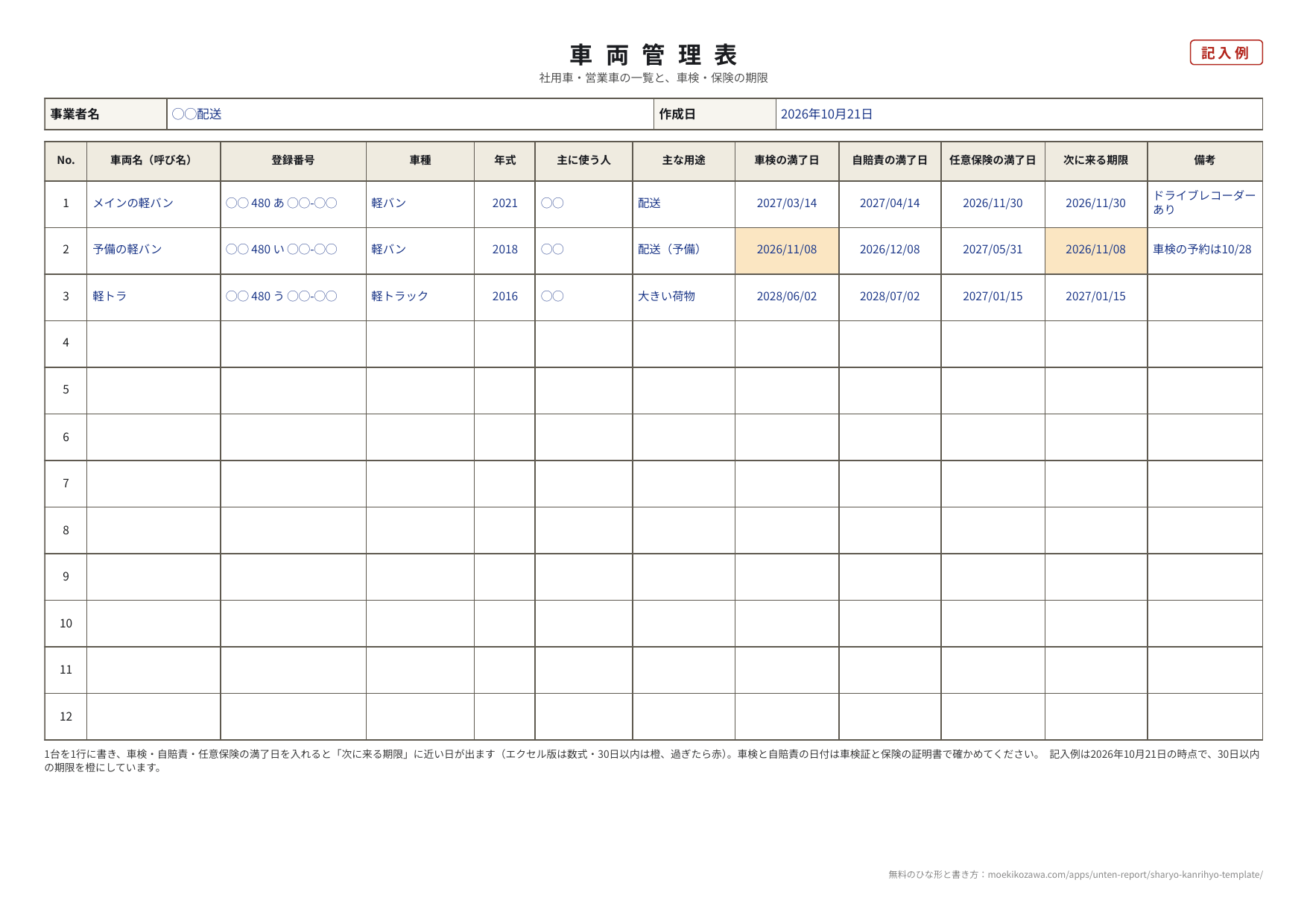Click the 車両管理表 title

point(653,55)
